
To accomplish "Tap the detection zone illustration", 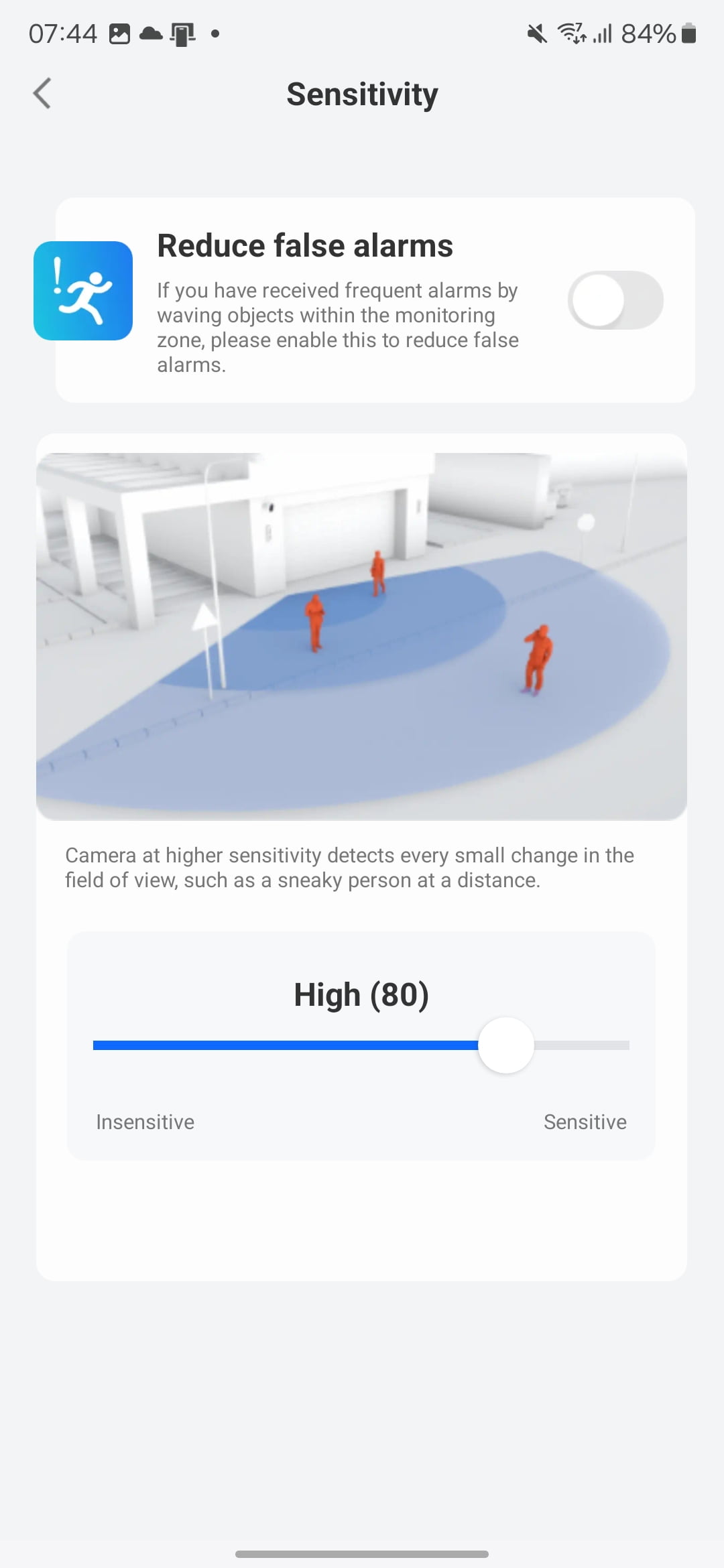I will pyautogui.click(x=361, y=637).
